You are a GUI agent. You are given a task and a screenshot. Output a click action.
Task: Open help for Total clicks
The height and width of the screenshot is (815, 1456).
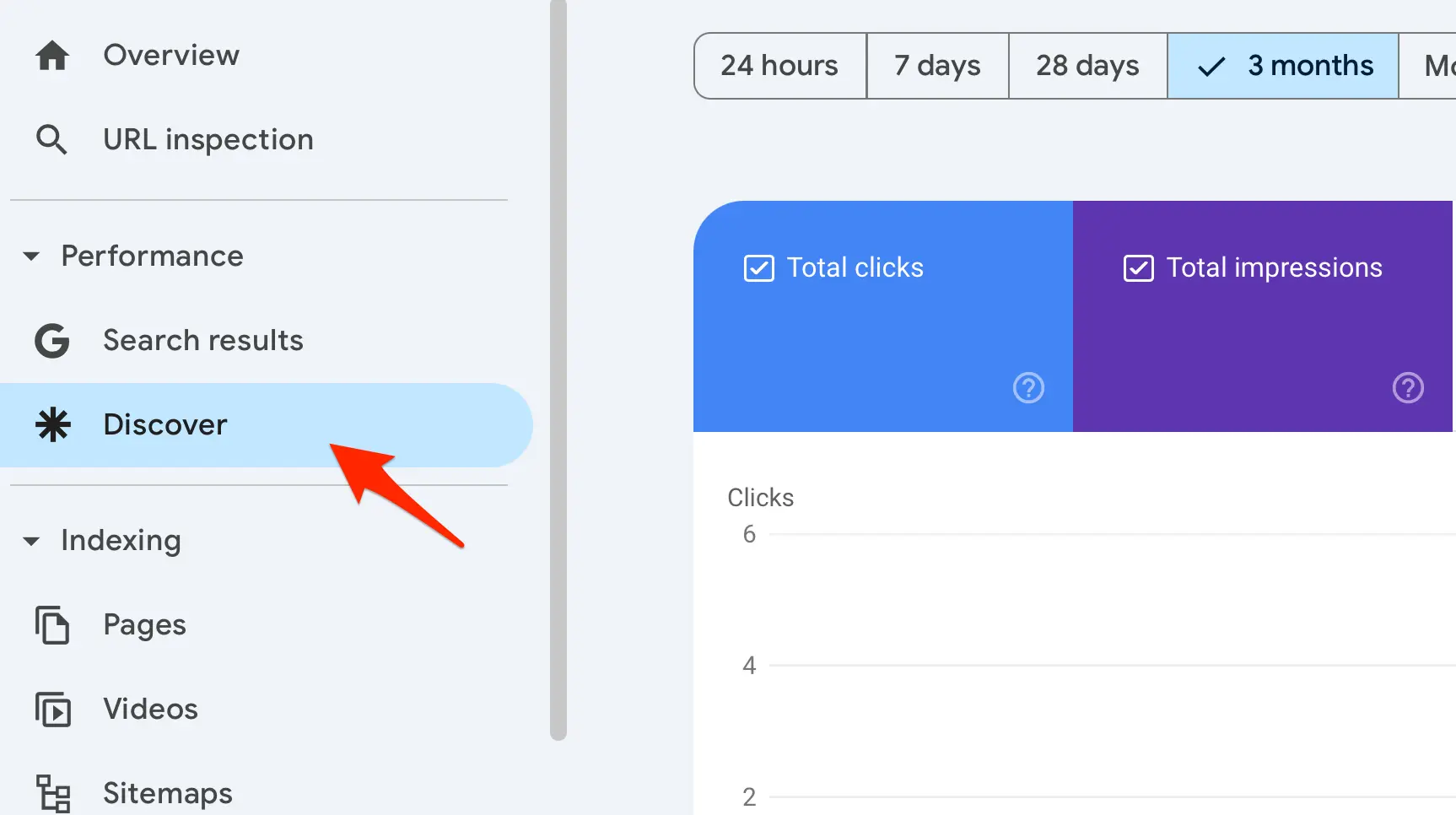tap(1028, 388)
